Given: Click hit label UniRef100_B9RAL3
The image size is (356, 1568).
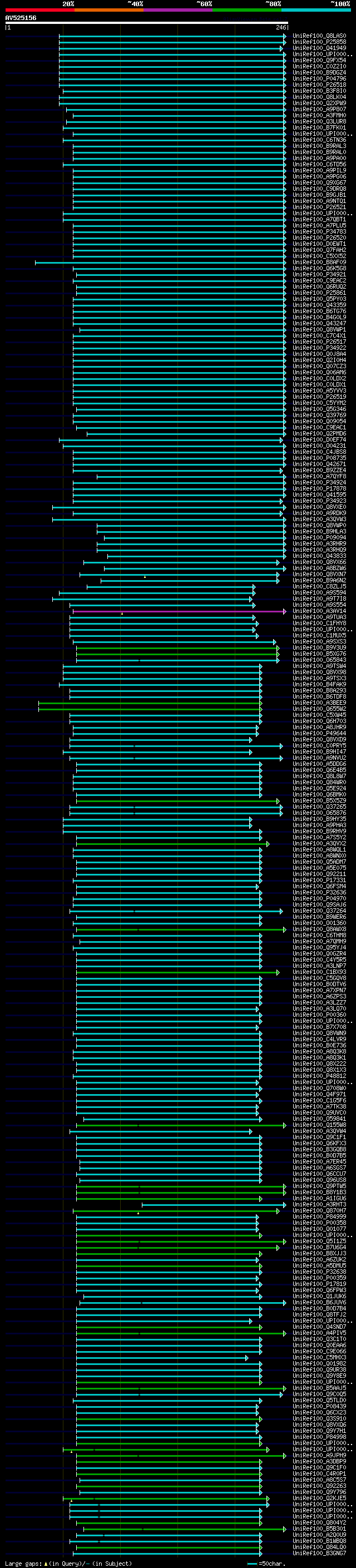Looking at the screenshot, I should coord(319,146).
